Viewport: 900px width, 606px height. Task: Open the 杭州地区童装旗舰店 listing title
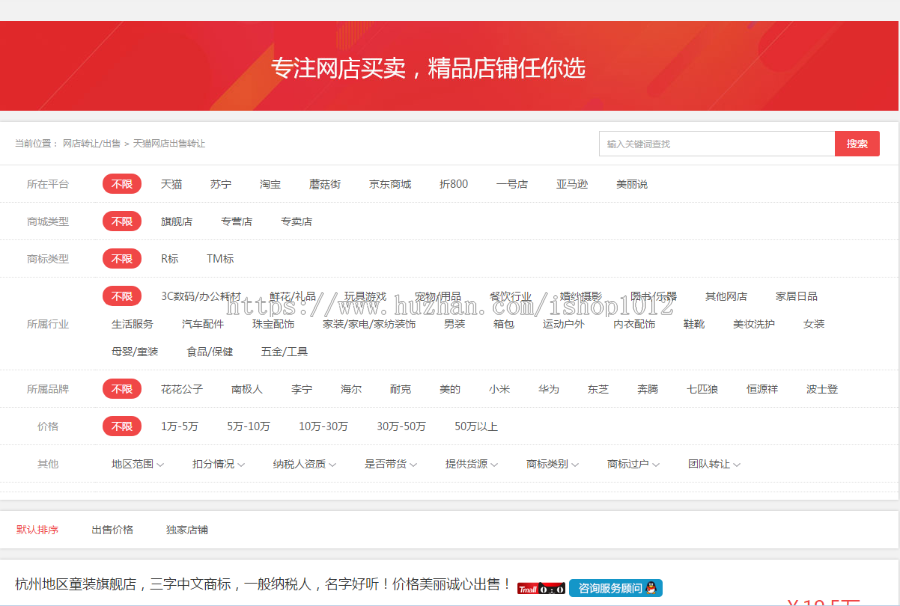262,584
